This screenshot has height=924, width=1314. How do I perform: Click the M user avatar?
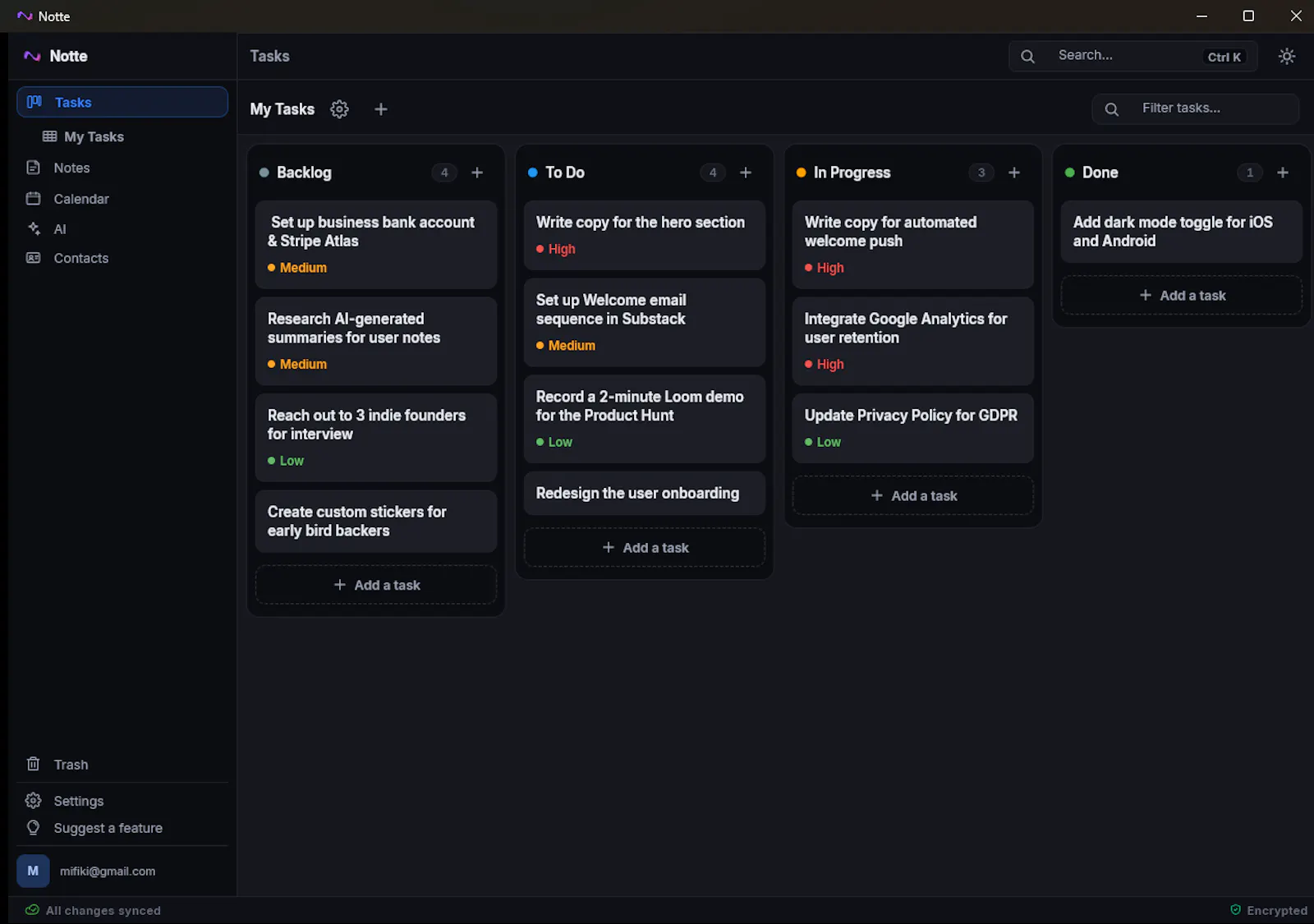33,871
